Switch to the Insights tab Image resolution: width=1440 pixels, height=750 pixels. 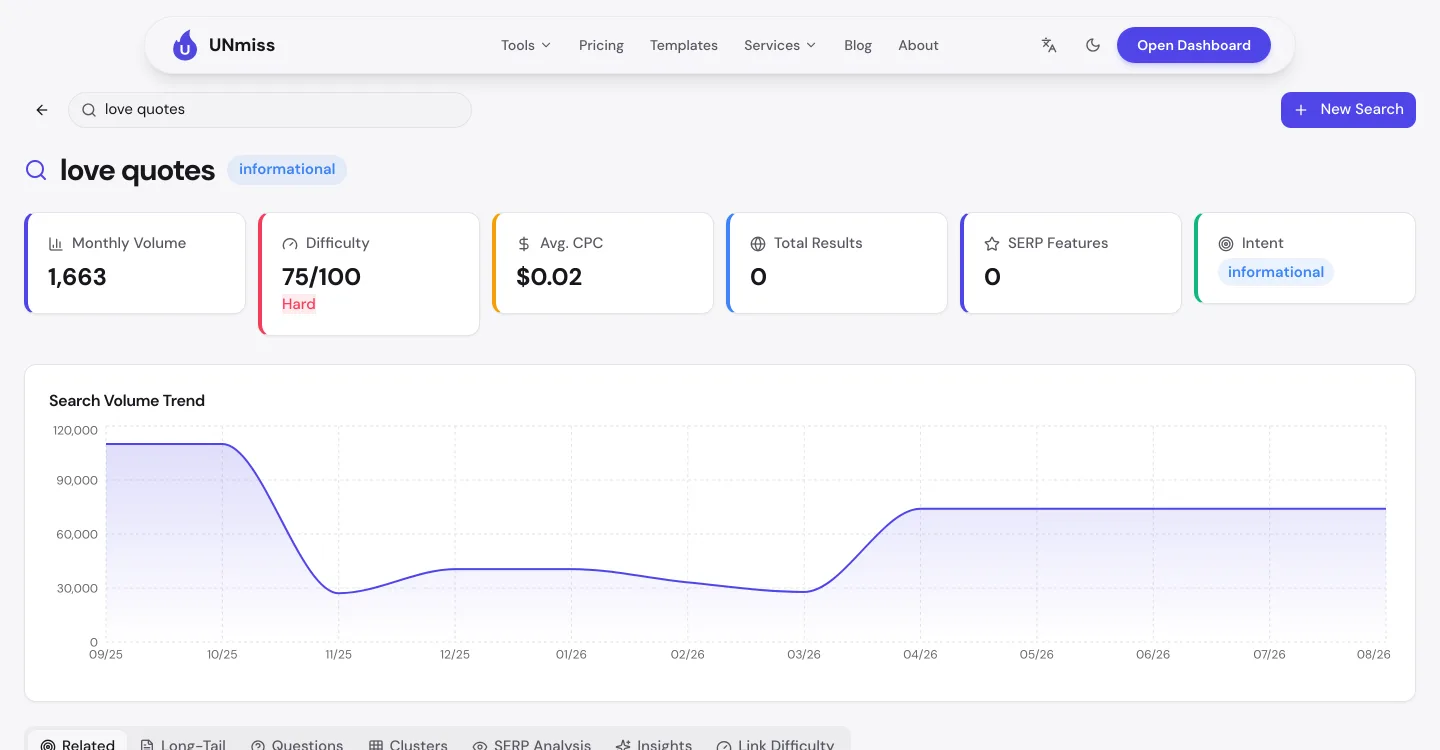tap(654, 744)
